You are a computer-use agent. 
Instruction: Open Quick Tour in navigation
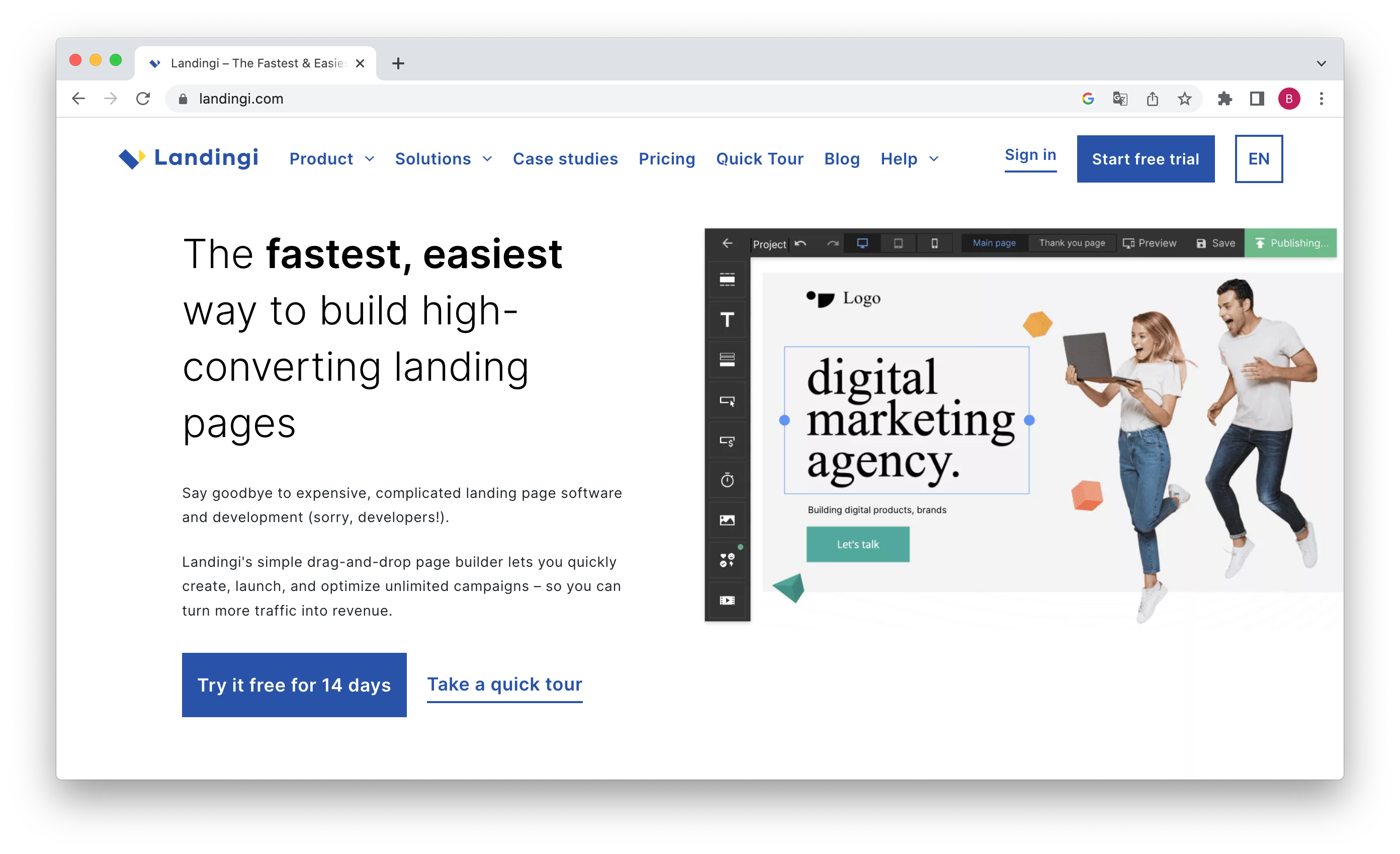[759, 158]
